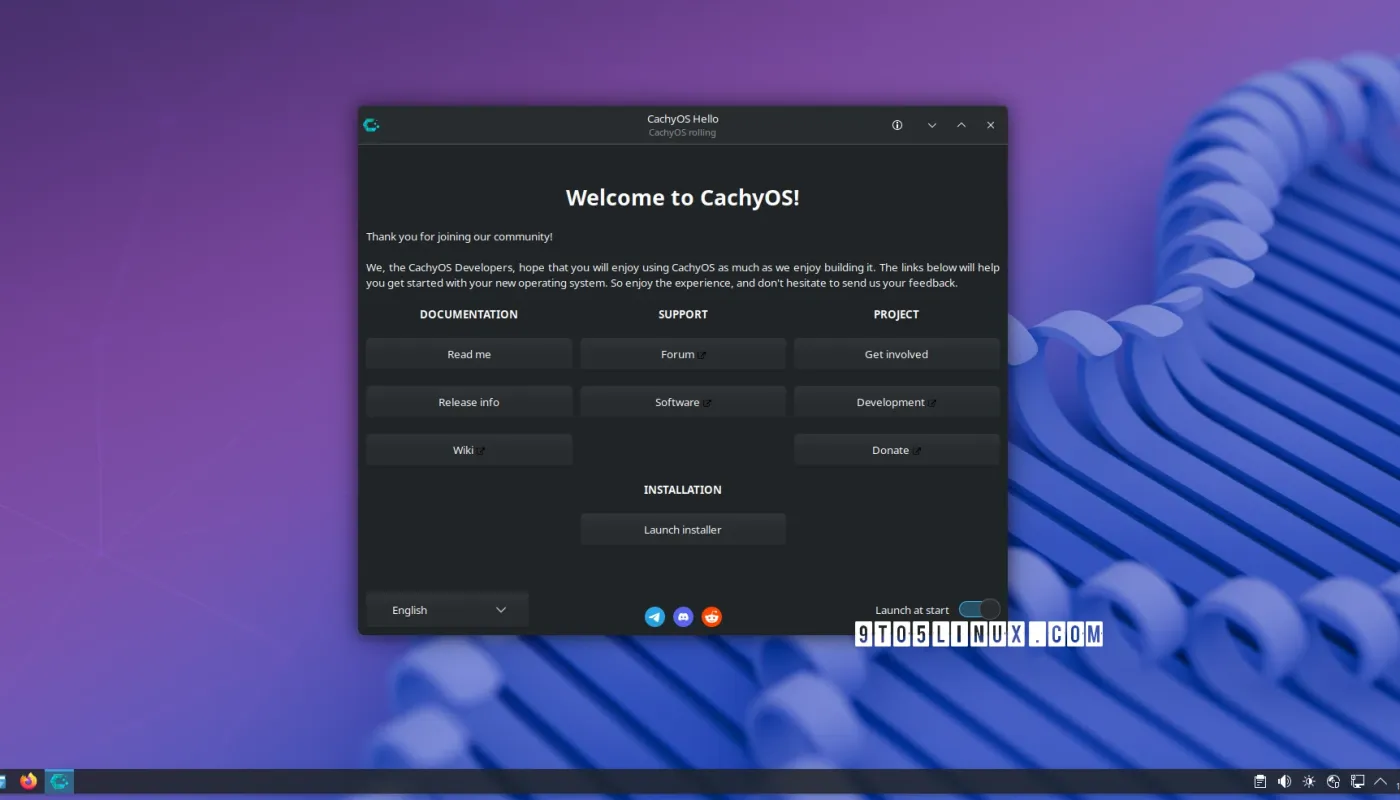Click the 'Thank you for joining our community!' text
The width and height of the screenshot is (1400, 800).
point(459,237)
